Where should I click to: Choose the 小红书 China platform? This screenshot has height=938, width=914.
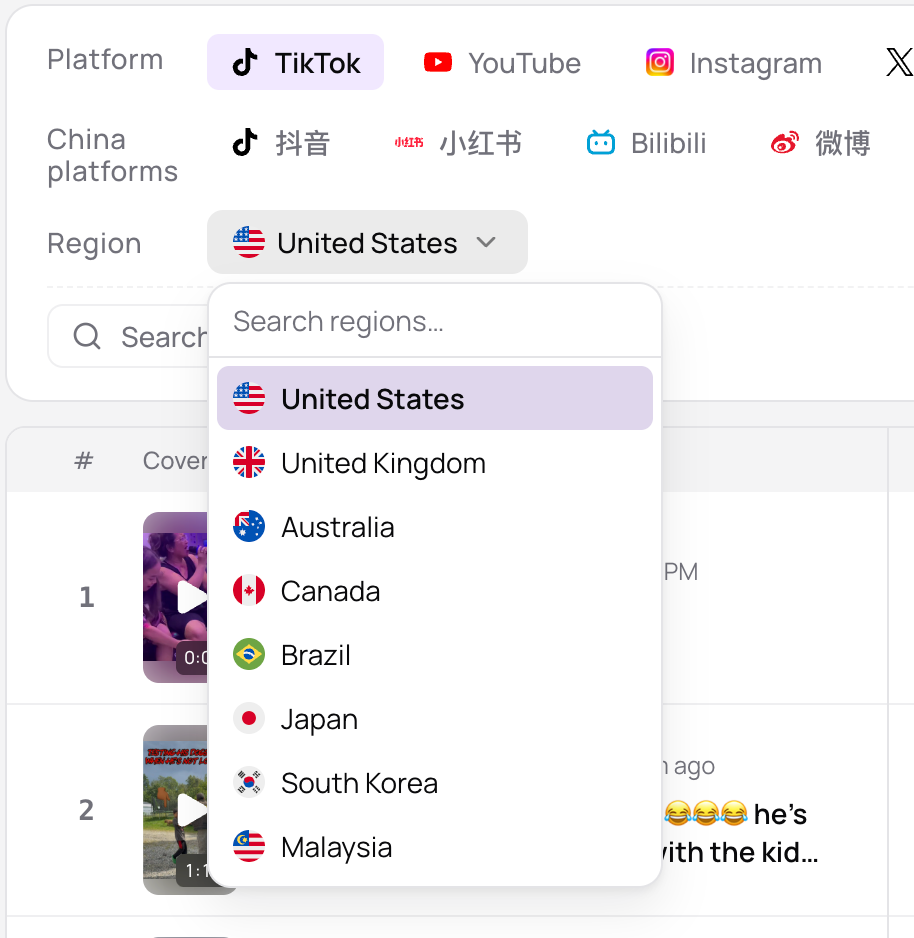458,143
